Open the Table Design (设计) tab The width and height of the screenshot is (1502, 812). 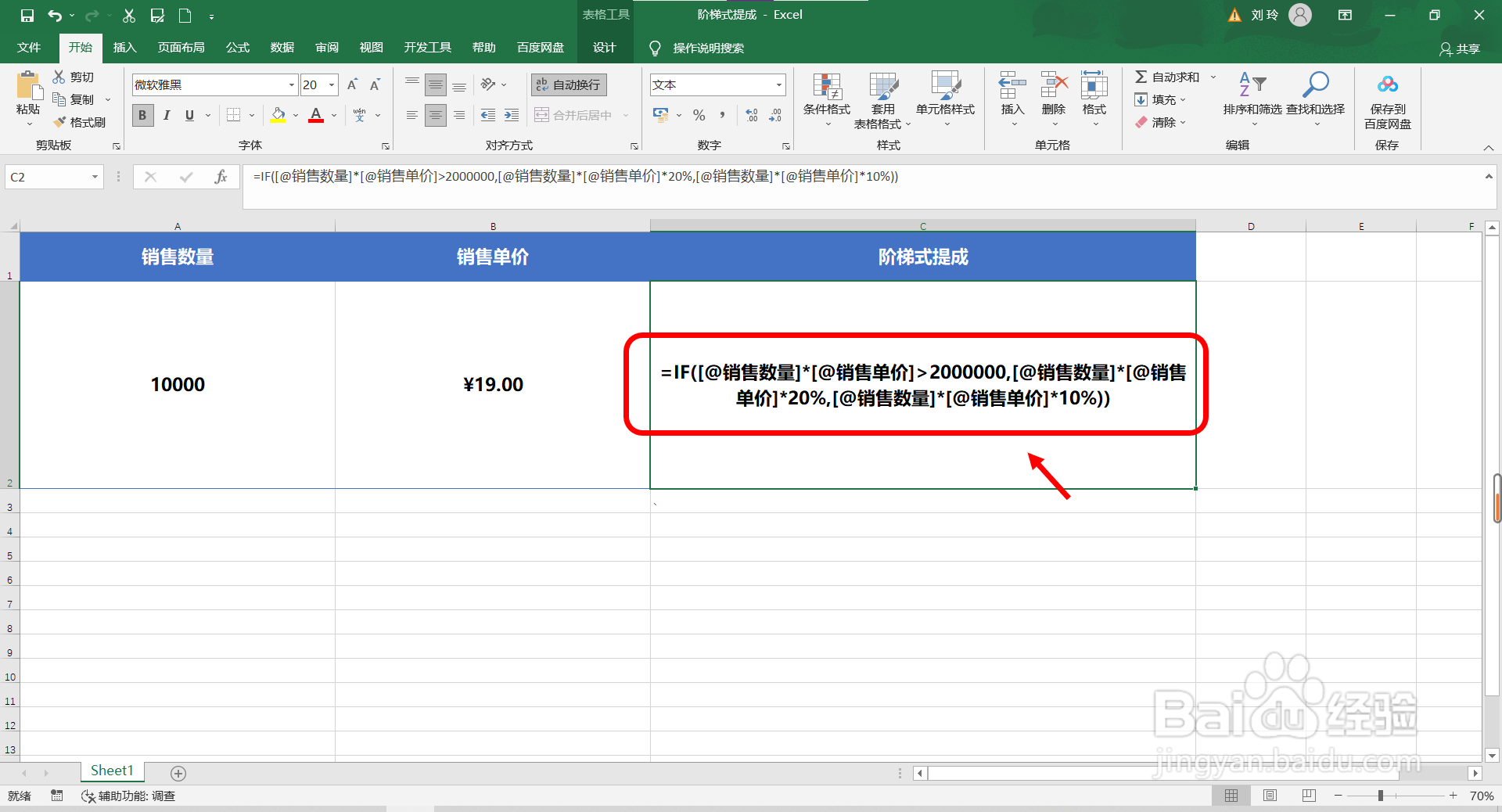[x=604, y=48]
